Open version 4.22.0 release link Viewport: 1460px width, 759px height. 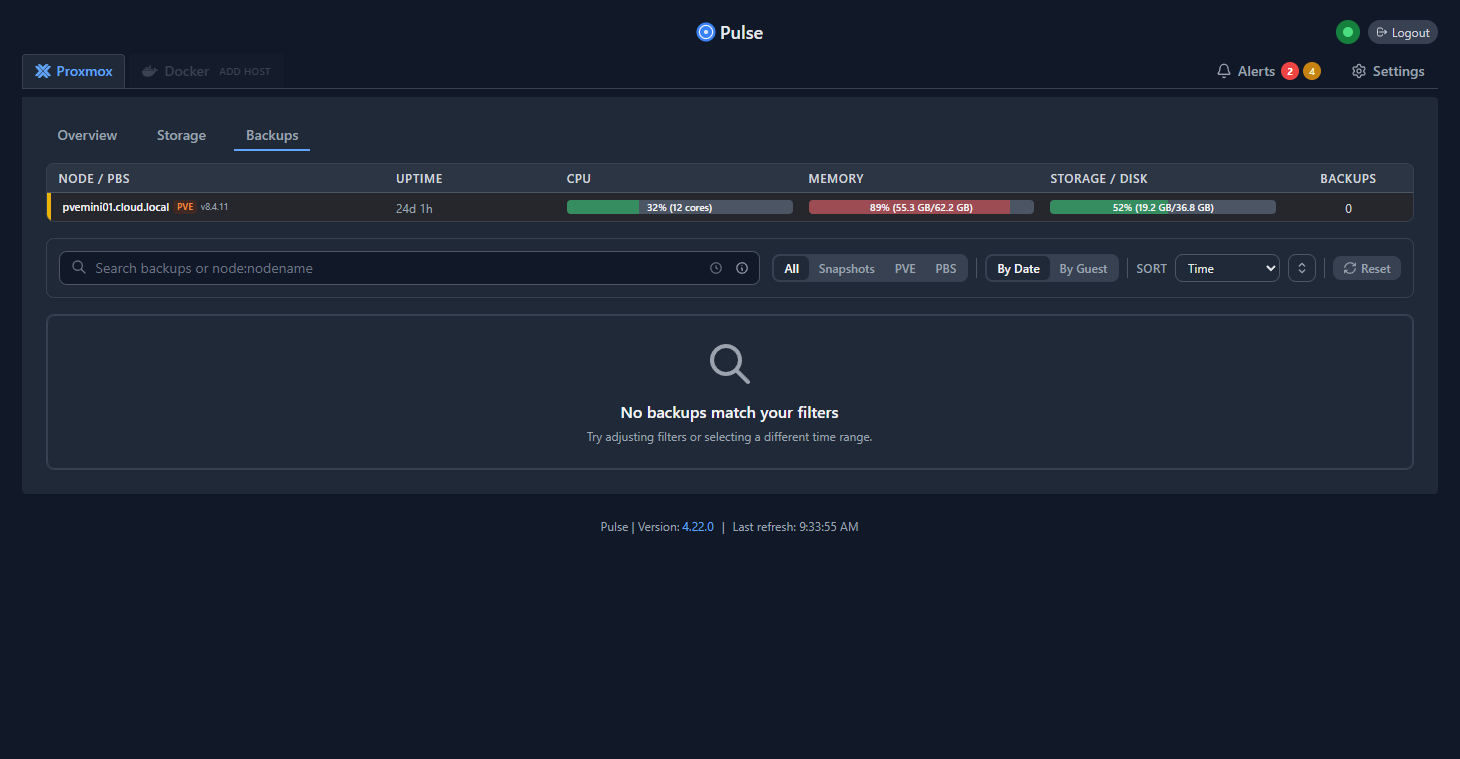click(x=698, y=526)
